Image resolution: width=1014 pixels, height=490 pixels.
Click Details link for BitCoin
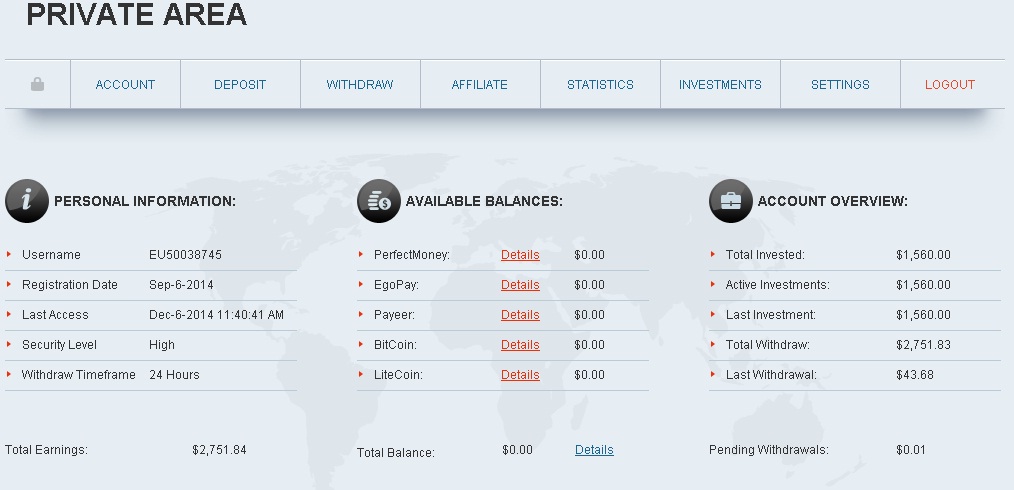click(x=520, y=345)
